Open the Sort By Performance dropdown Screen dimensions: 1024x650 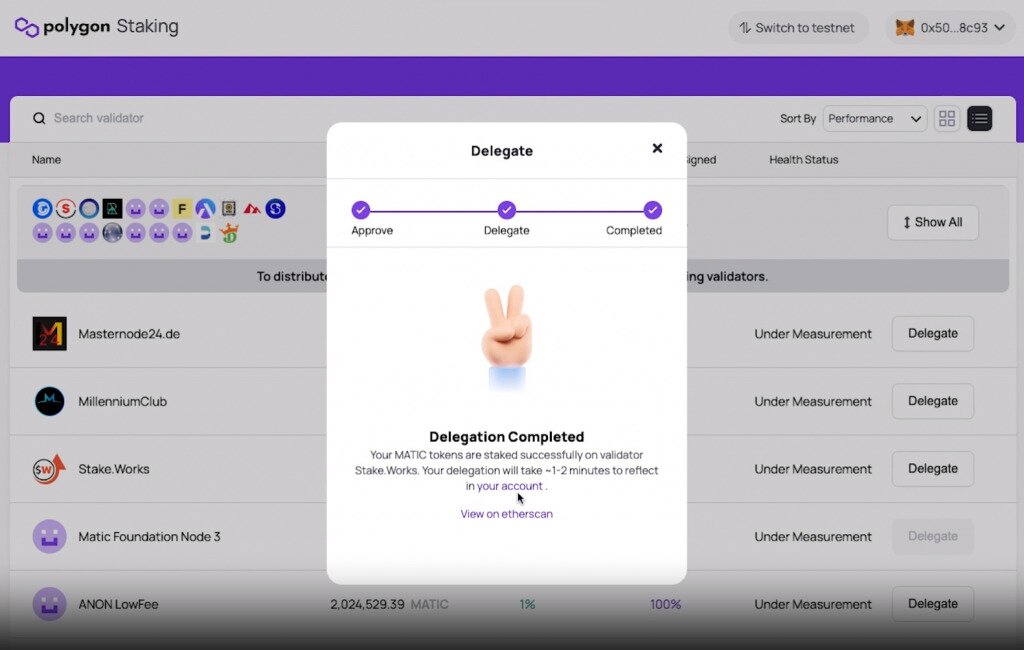tap(875, 119)
